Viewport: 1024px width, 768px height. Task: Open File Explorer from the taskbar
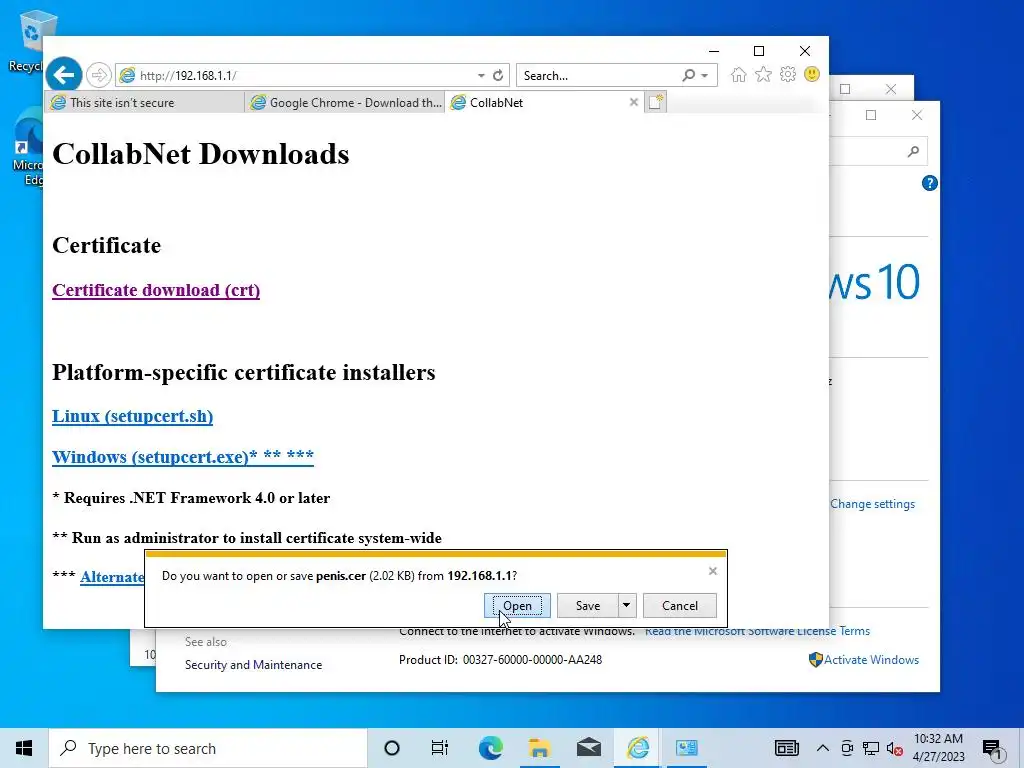(x=539, y=748)
